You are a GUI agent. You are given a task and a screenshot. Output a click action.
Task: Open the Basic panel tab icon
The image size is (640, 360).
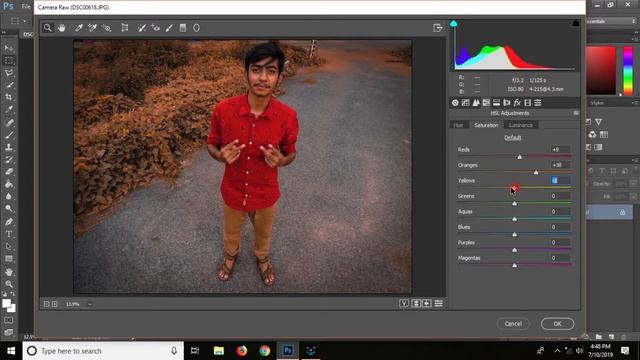pyautogui.click(x=455, y=103)
